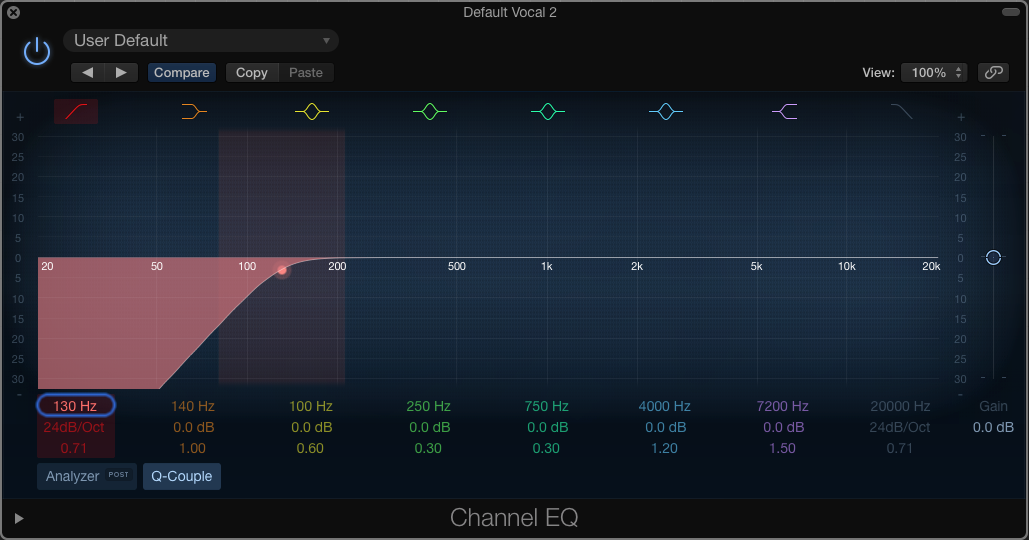This screenshot has width=1029, height=540.
Task: Click the 750 Hz frequency value
Action: click(x=547, y=406)
